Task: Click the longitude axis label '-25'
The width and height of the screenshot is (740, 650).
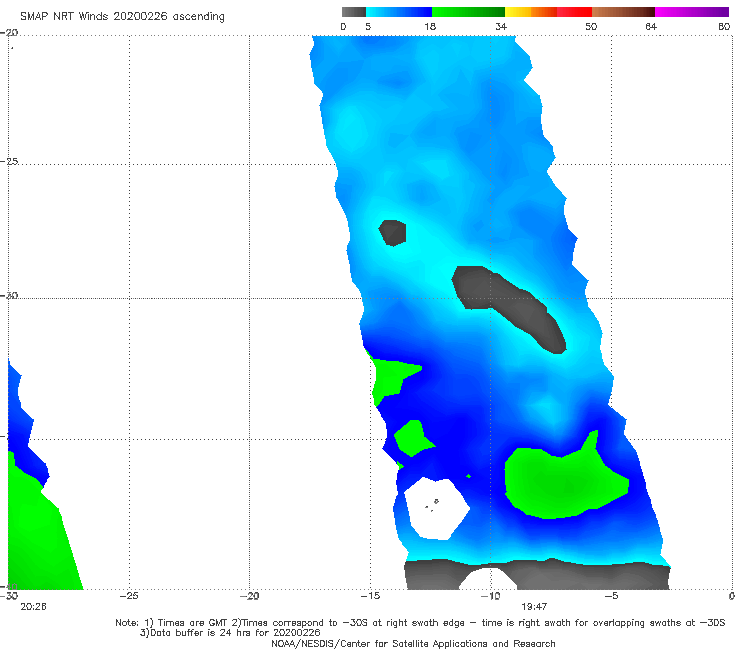Action: [x=129, y=596]
